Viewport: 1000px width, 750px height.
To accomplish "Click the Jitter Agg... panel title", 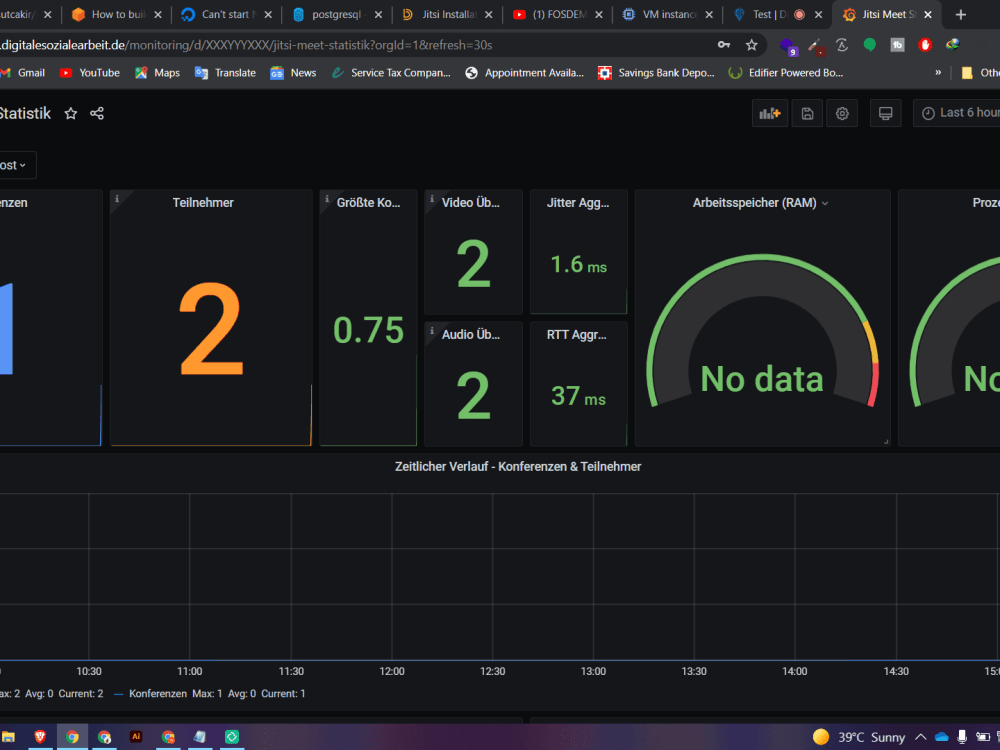I will [578, 203].
